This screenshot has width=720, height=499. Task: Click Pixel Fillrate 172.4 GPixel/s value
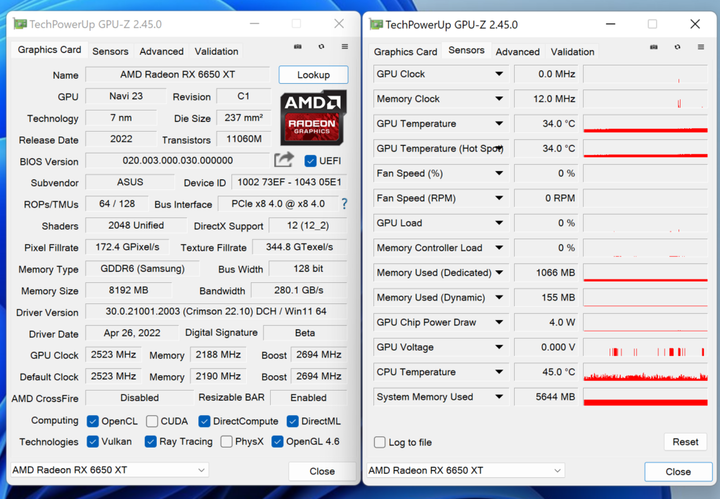127,247
